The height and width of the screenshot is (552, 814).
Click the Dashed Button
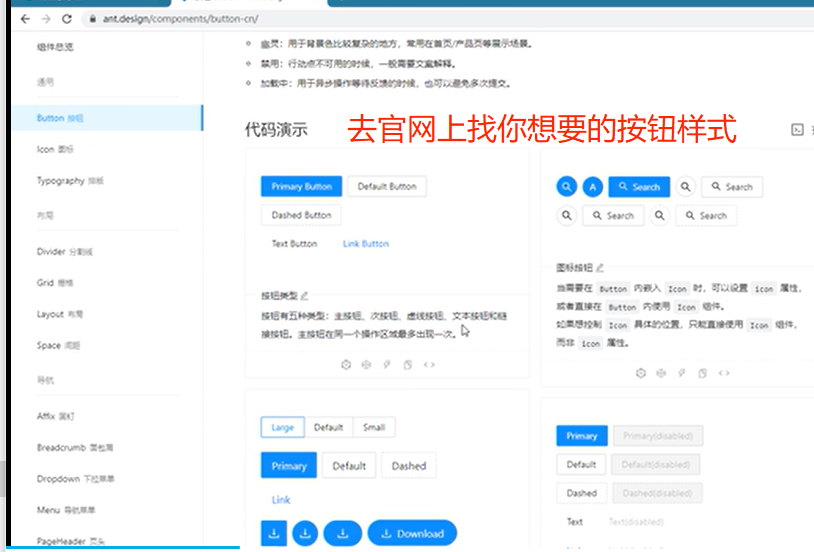[301, 215]
